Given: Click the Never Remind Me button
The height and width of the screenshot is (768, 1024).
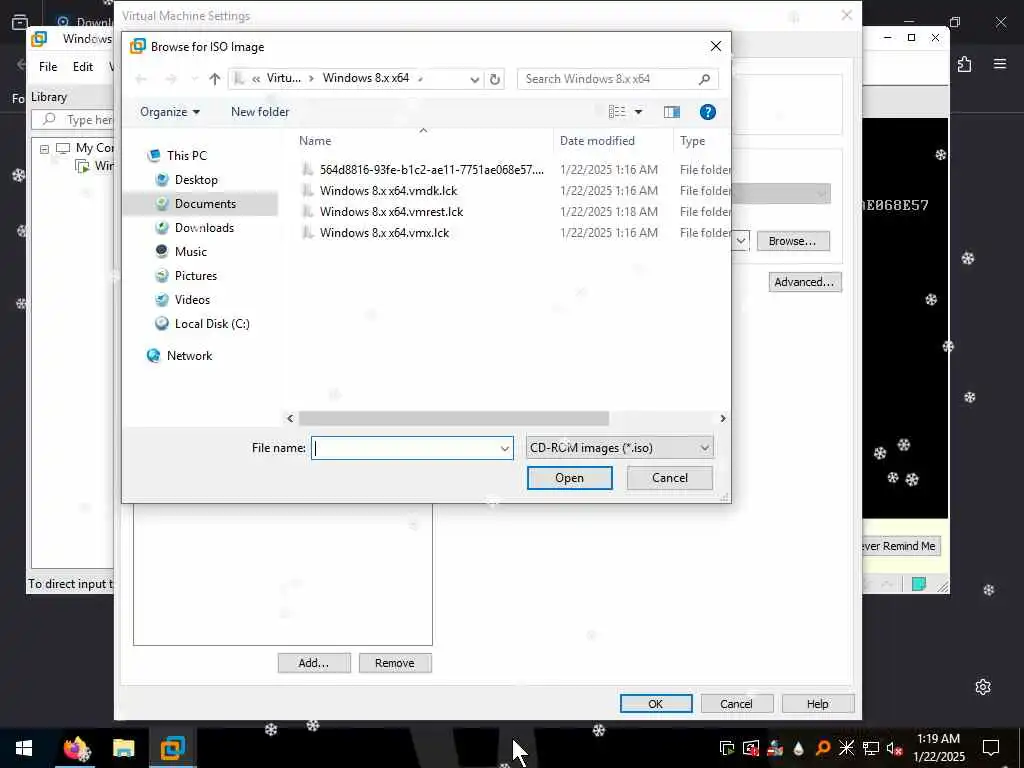Looking at the screenshot, I should coord(900,547).
